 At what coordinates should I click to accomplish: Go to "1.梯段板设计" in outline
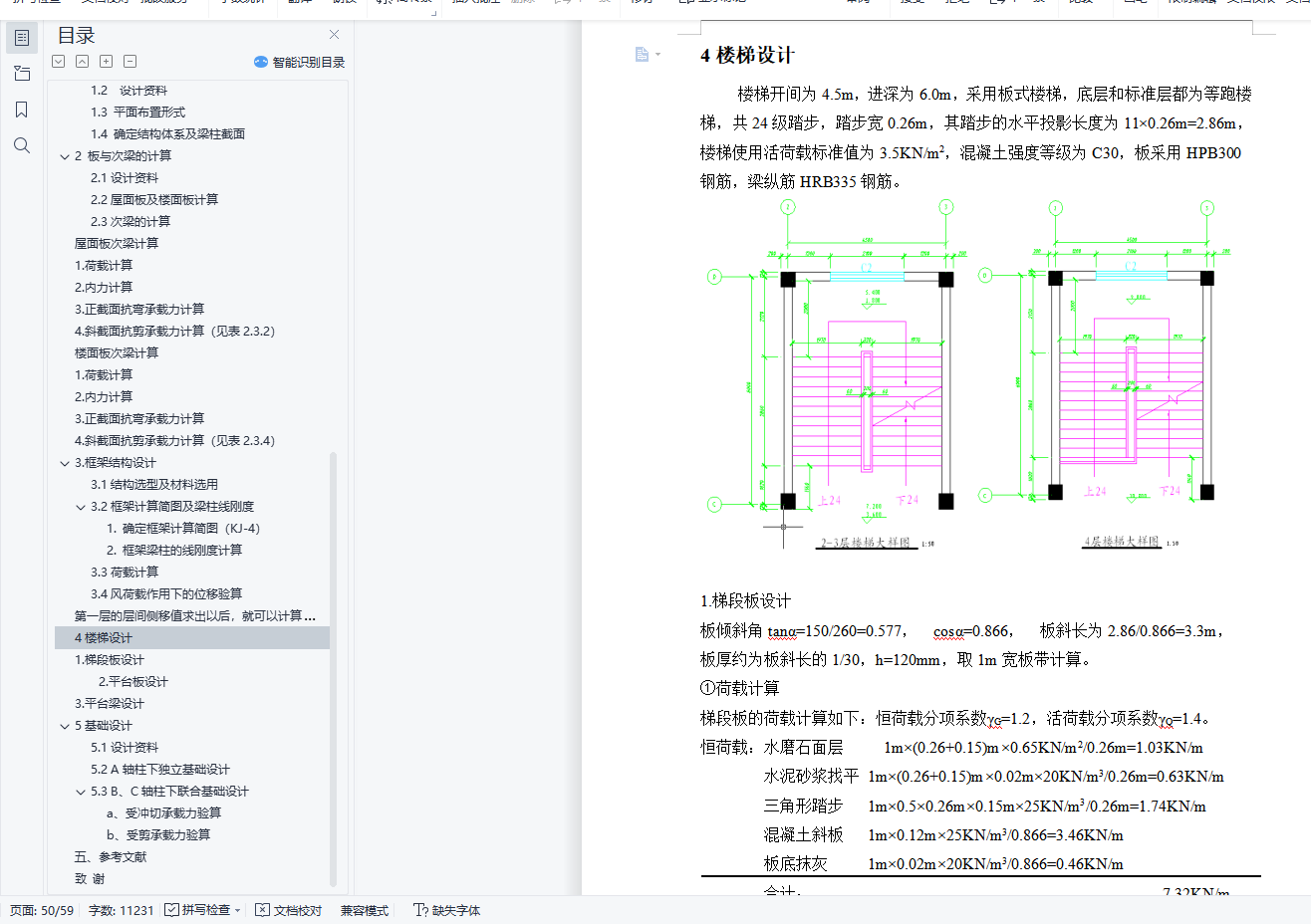point(110,660)
